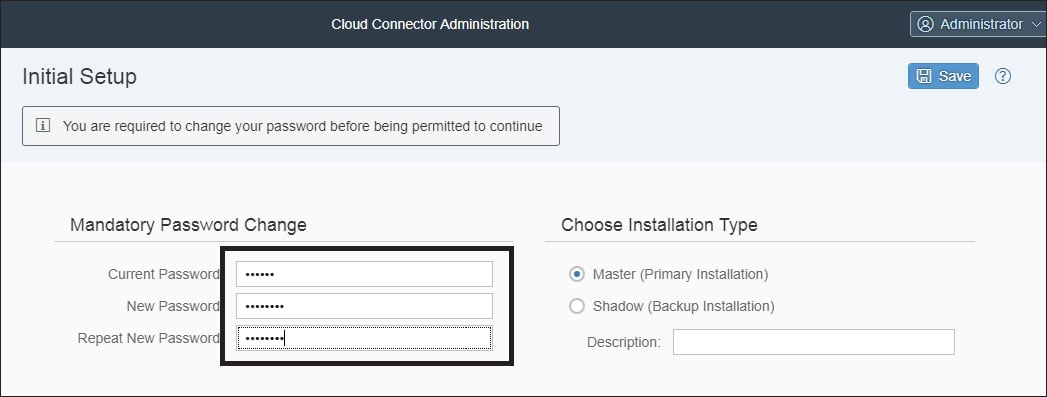Click the password change required message text
This screenshot has width=1047, height=397.
[x=302, y=126]
